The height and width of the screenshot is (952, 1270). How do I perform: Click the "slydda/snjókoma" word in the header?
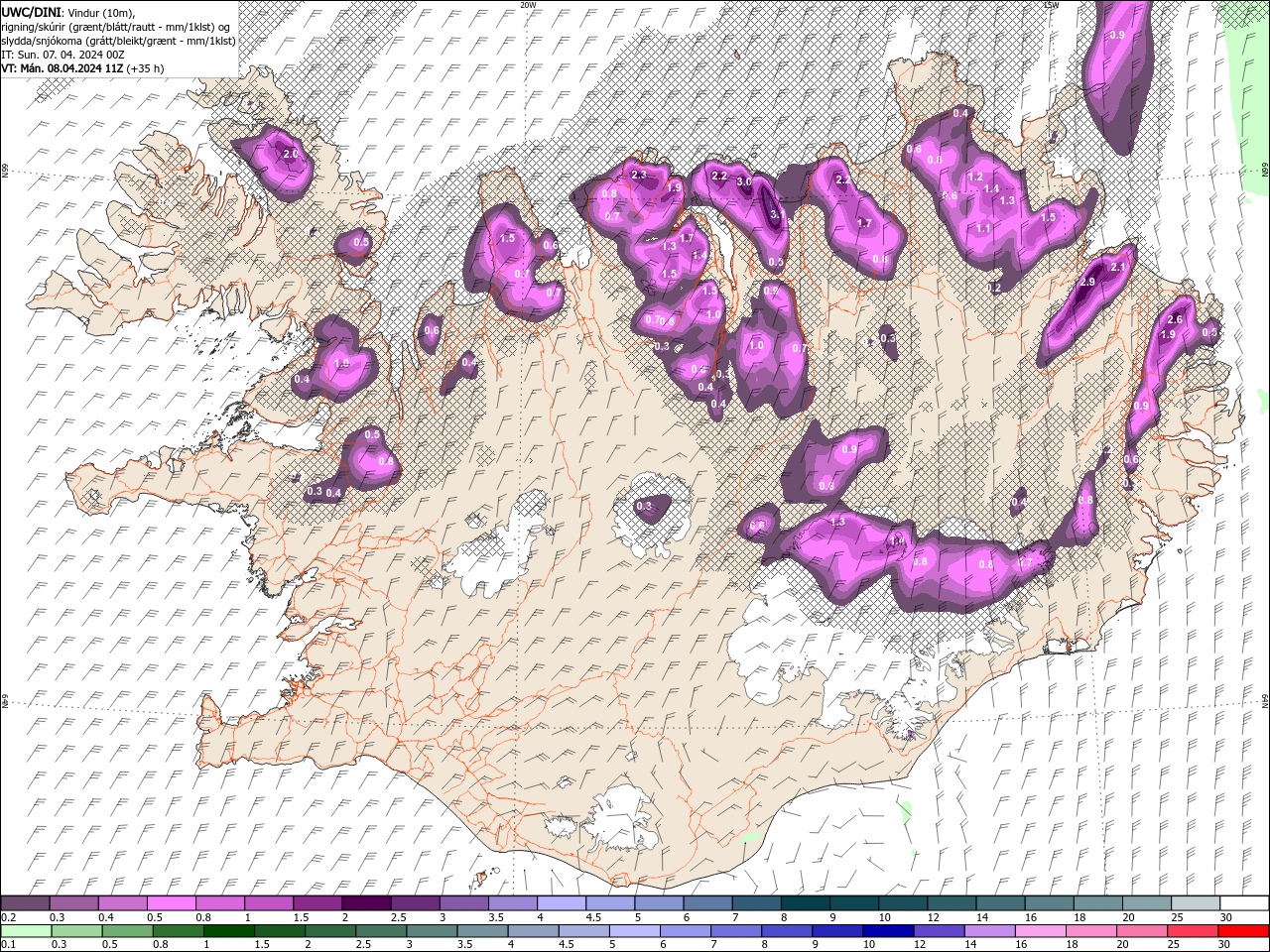41,41
